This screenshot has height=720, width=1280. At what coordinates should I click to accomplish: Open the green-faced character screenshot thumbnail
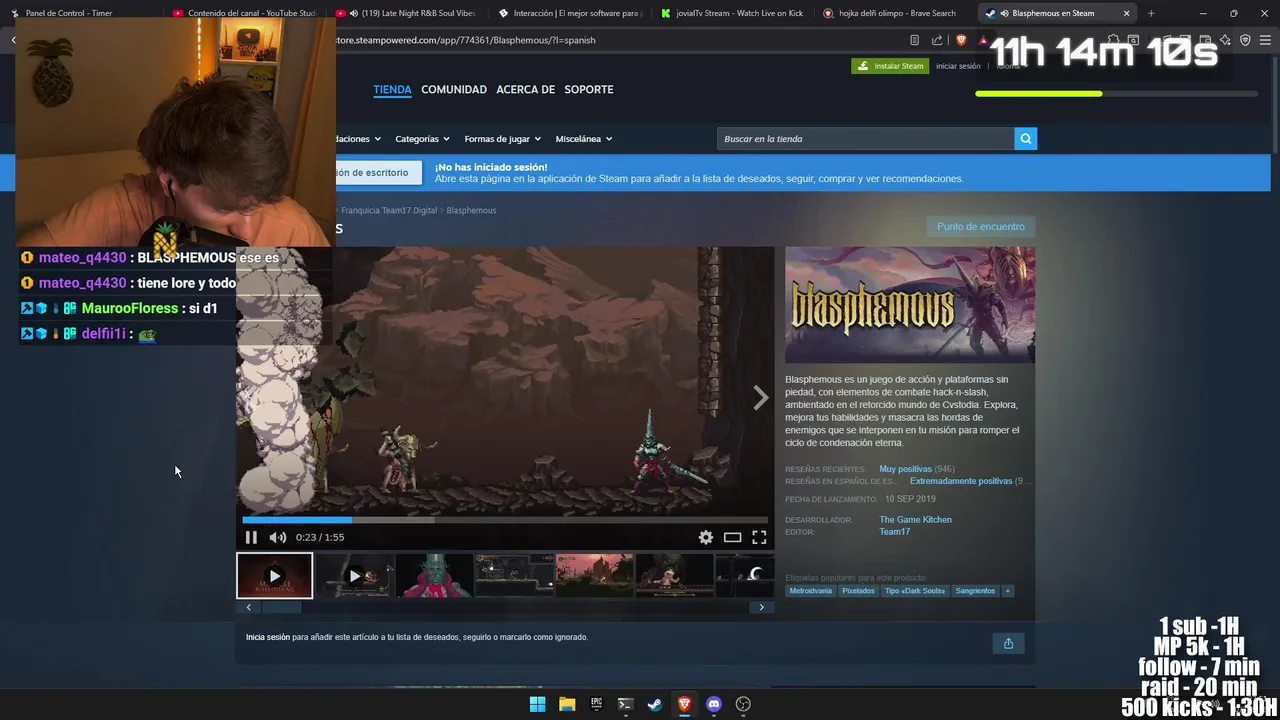[434, 576]
